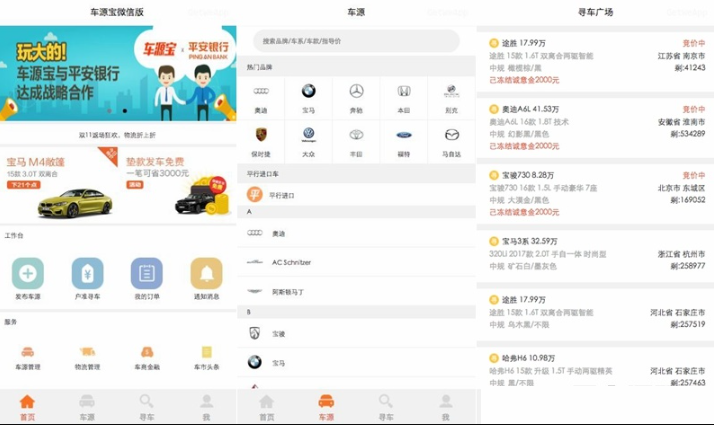This screenshot has height=425, width=714.
Task: Open AC Schnitzer in brand list
Action: click(x=290, y=262)
